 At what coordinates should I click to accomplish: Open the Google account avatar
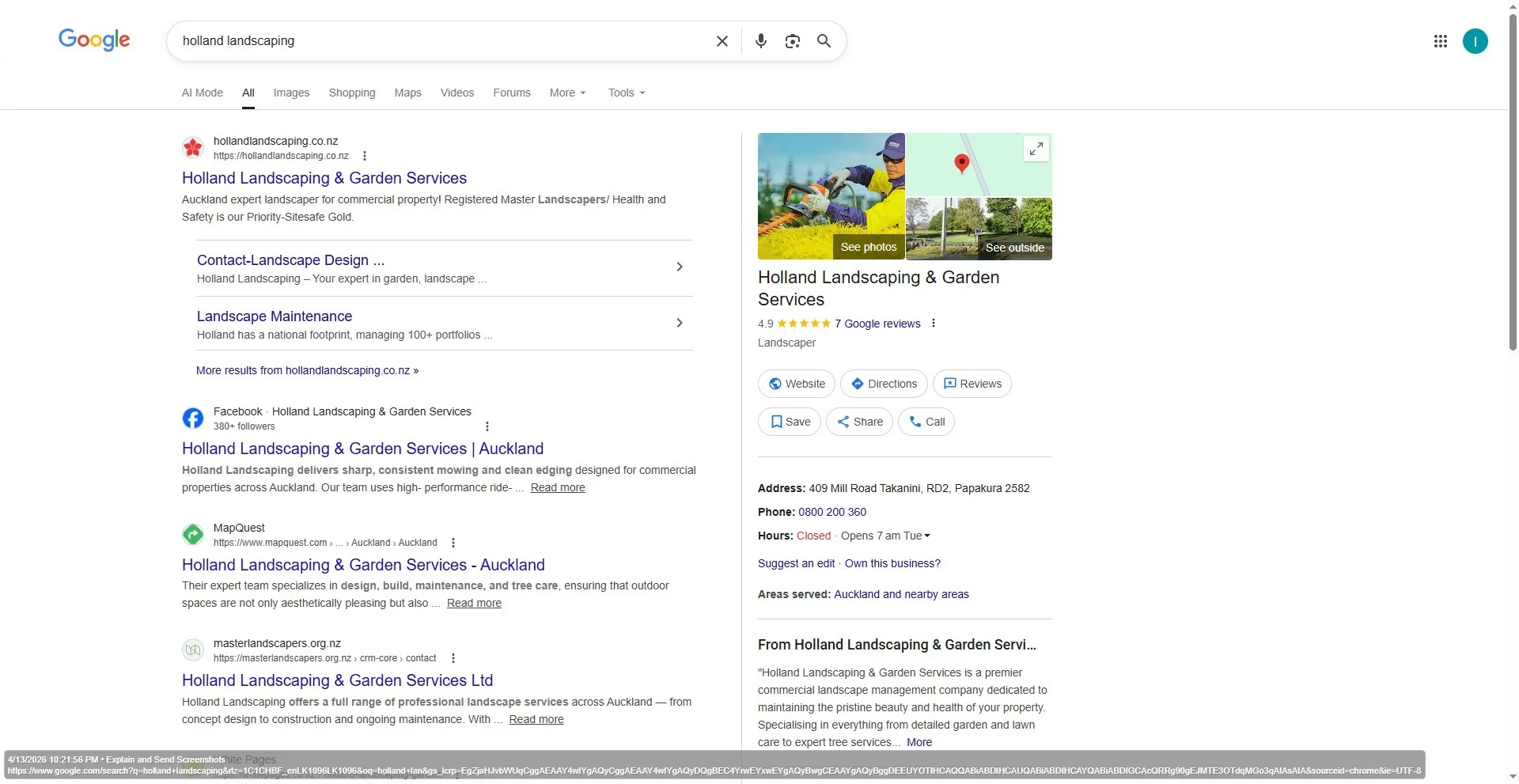tap(1475, 41)
